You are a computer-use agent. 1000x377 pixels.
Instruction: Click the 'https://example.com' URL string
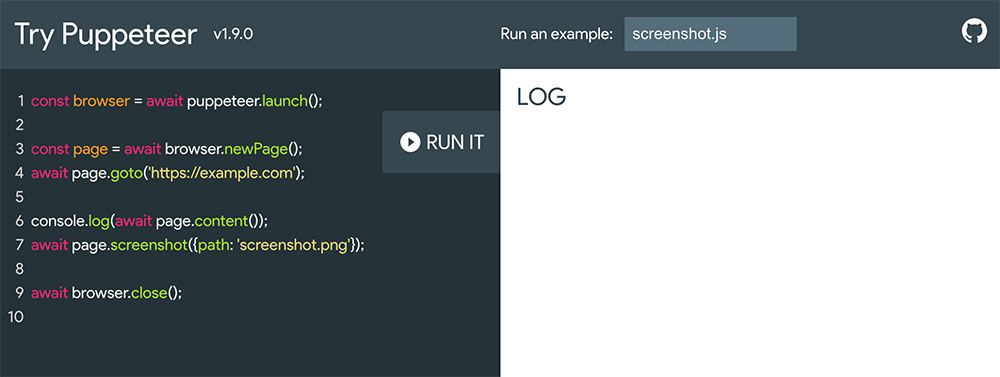pos(221,173)
